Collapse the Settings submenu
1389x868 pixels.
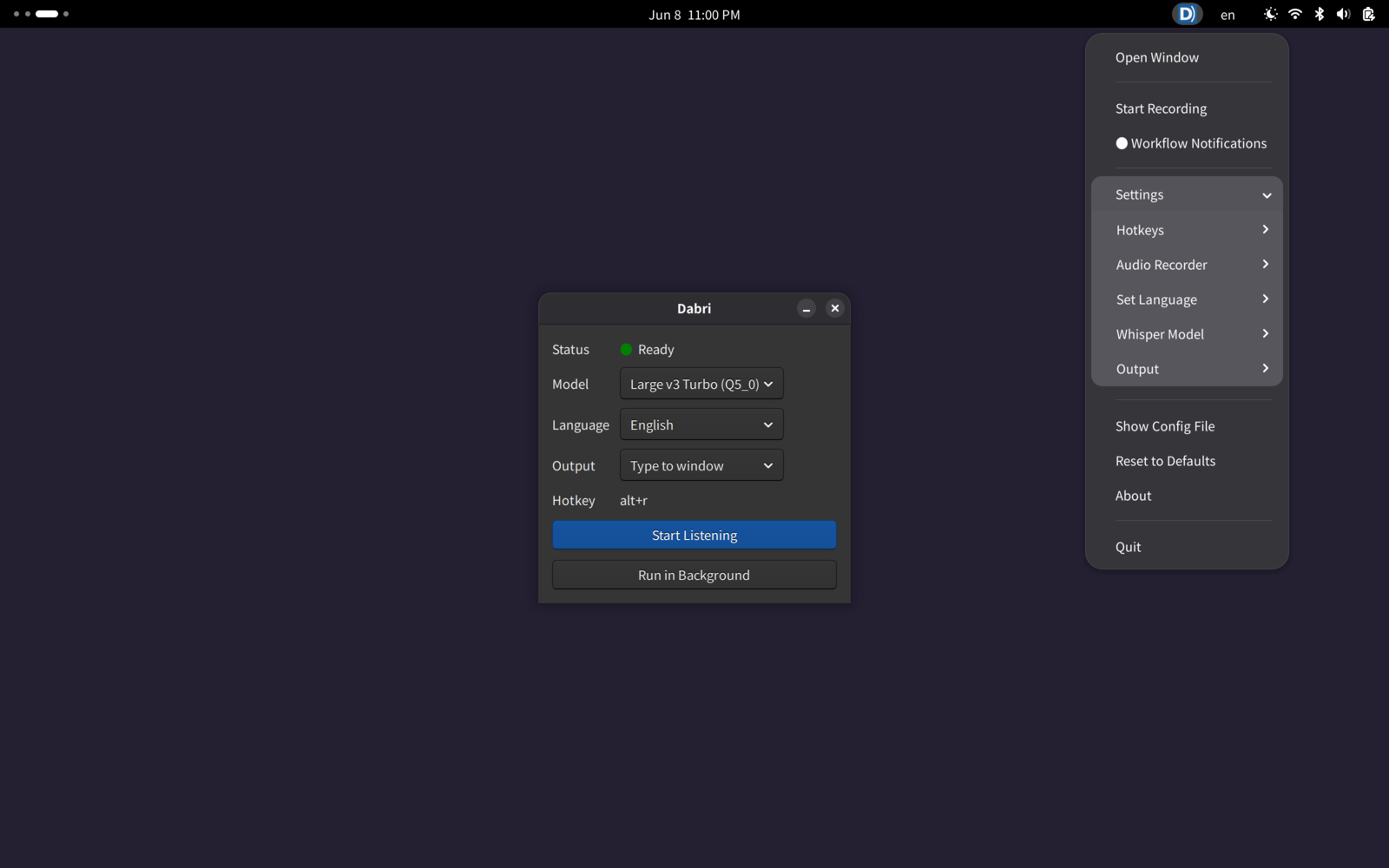pos(1187,194)
